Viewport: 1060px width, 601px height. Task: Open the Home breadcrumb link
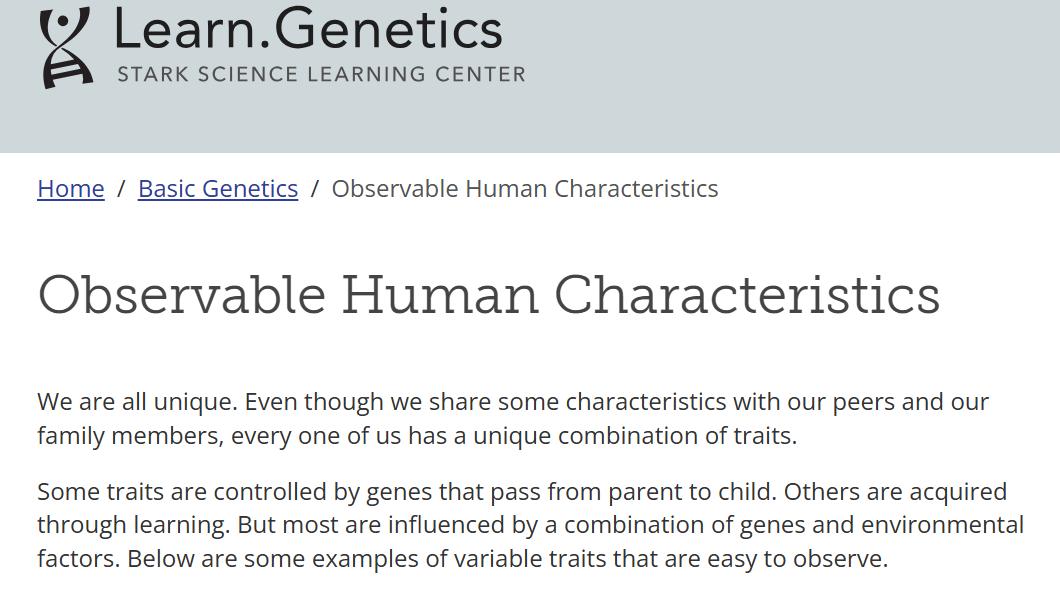pyautogui.click(x=71, y=189)
